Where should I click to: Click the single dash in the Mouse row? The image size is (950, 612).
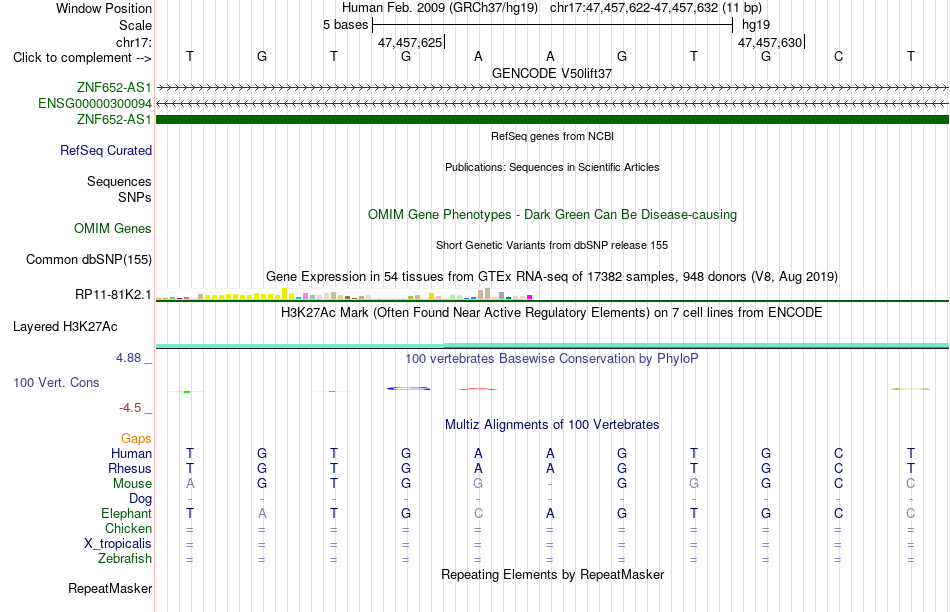(550, 484)
